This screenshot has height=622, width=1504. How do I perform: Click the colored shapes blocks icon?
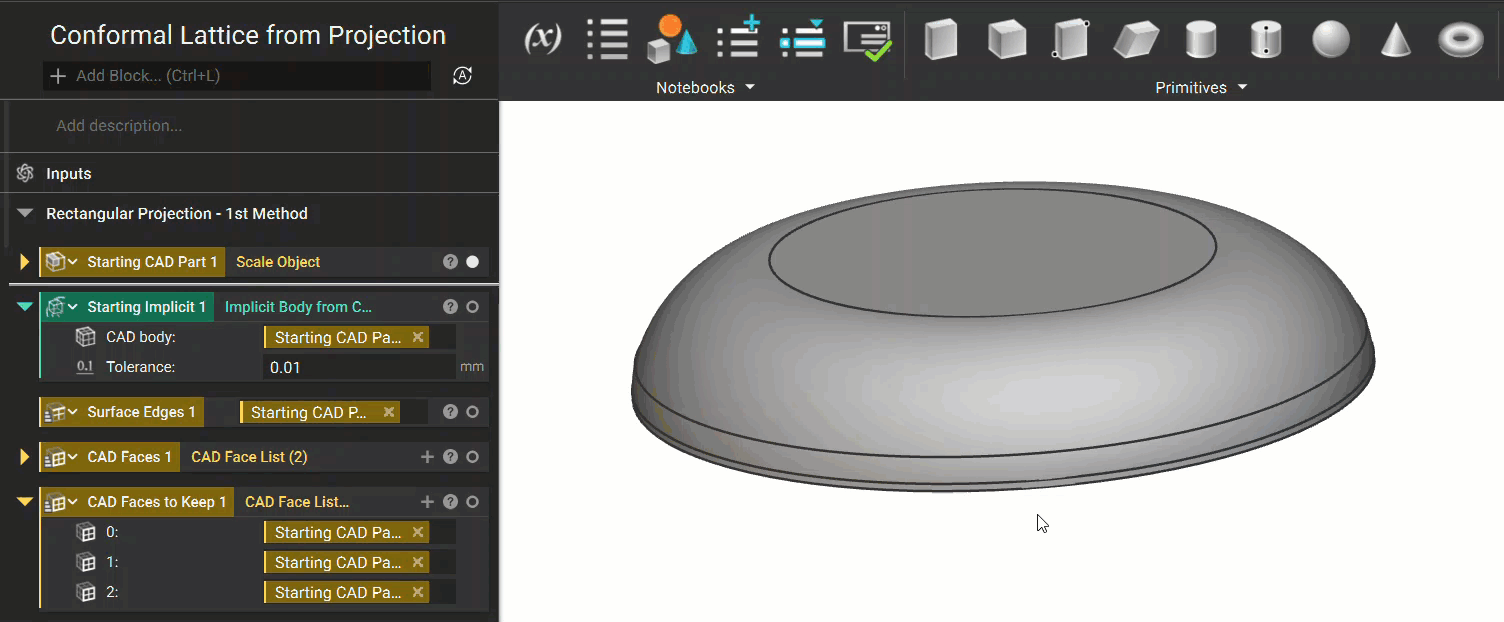tap(672, 39)
